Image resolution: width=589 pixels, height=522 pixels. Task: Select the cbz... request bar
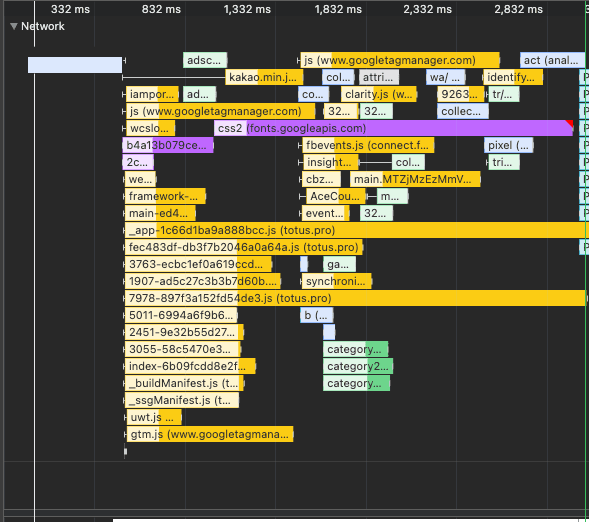pos(321,180)
